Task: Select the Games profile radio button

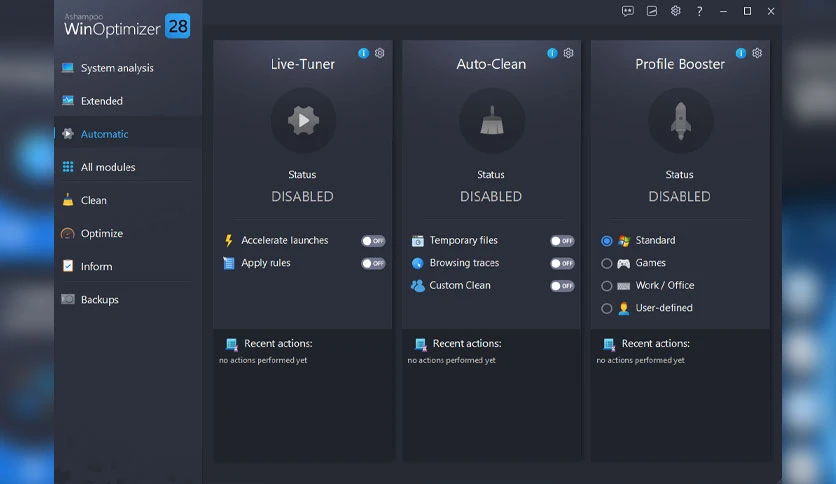Action: [x=606, y=263]
